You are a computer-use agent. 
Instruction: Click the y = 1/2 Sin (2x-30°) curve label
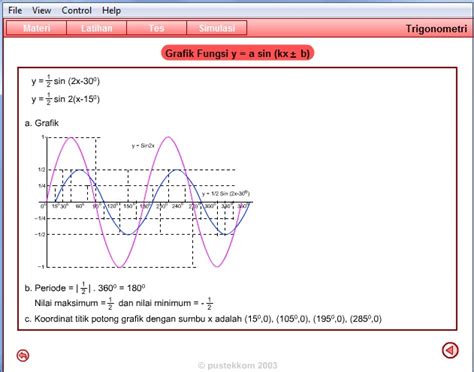point(226,193)
